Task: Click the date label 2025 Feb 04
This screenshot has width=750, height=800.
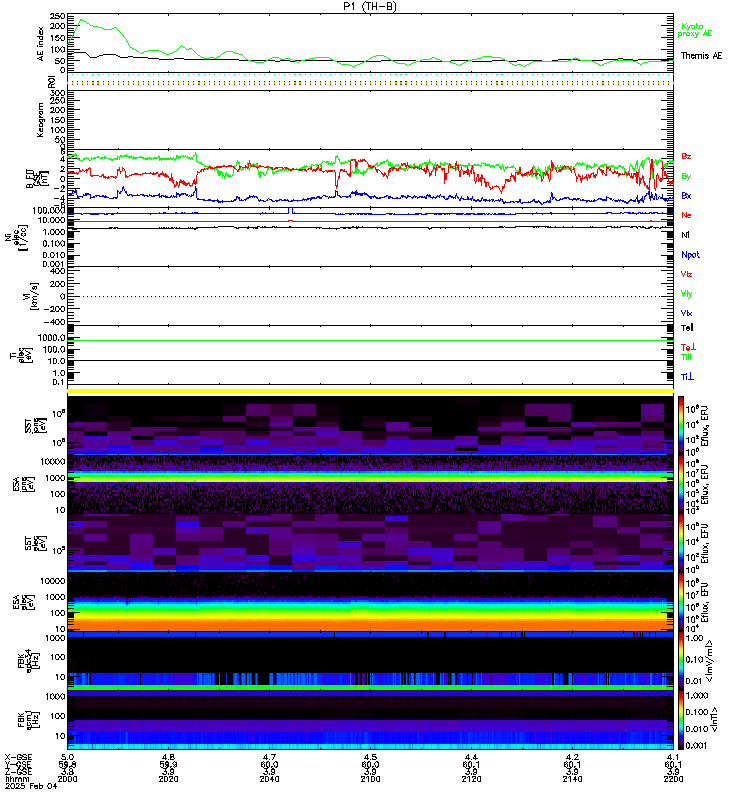Action: tap(31, 786)
